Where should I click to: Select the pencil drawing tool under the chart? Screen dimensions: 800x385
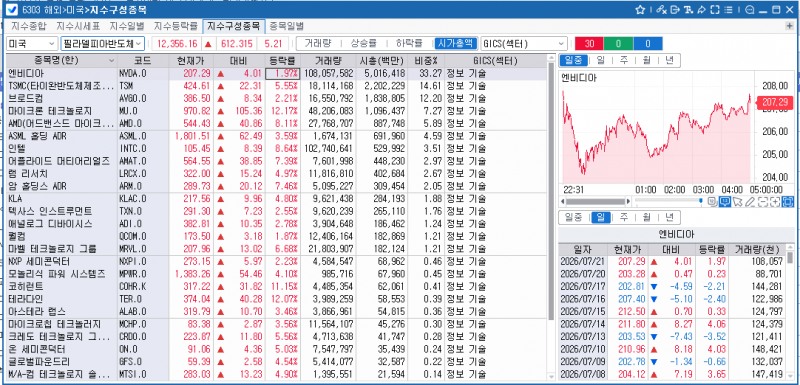(x=749, y=201)
